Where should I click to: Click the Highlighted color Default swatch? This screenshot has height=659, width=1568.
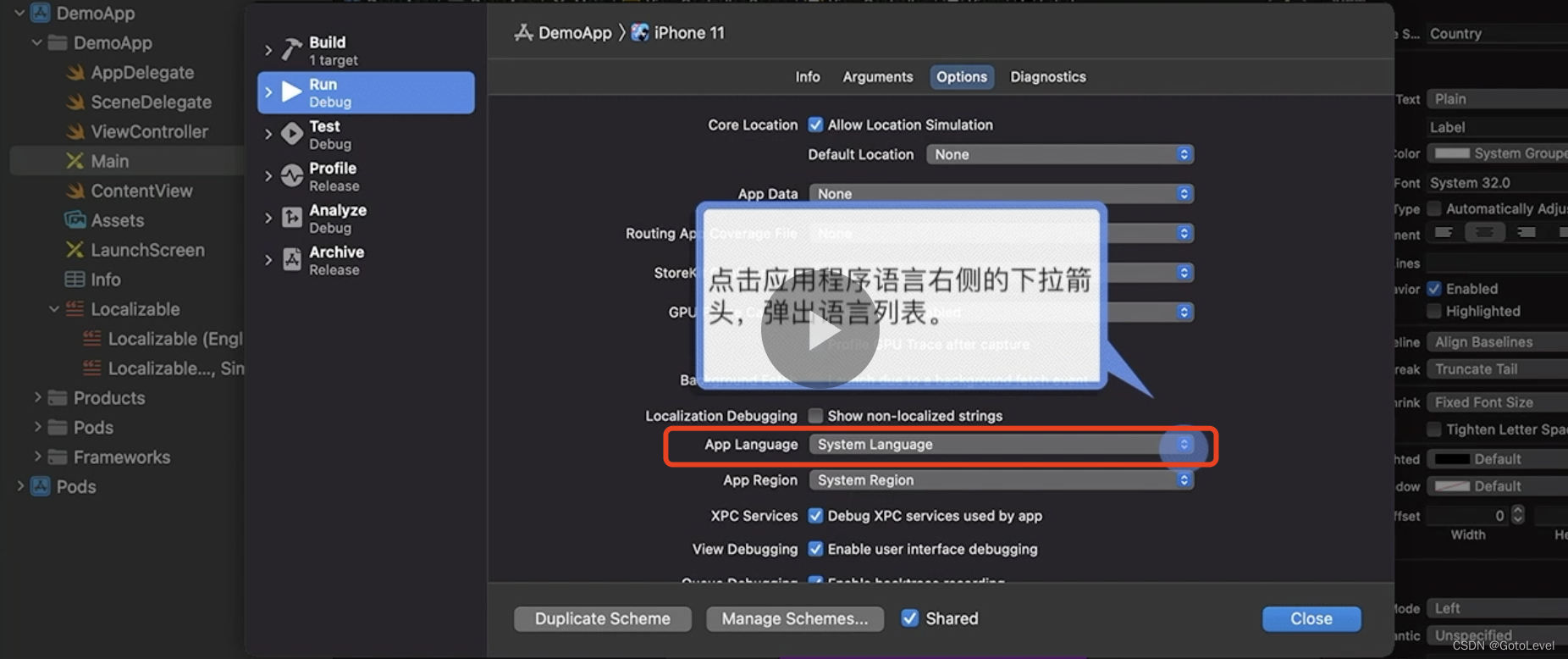click(1452, 459)
